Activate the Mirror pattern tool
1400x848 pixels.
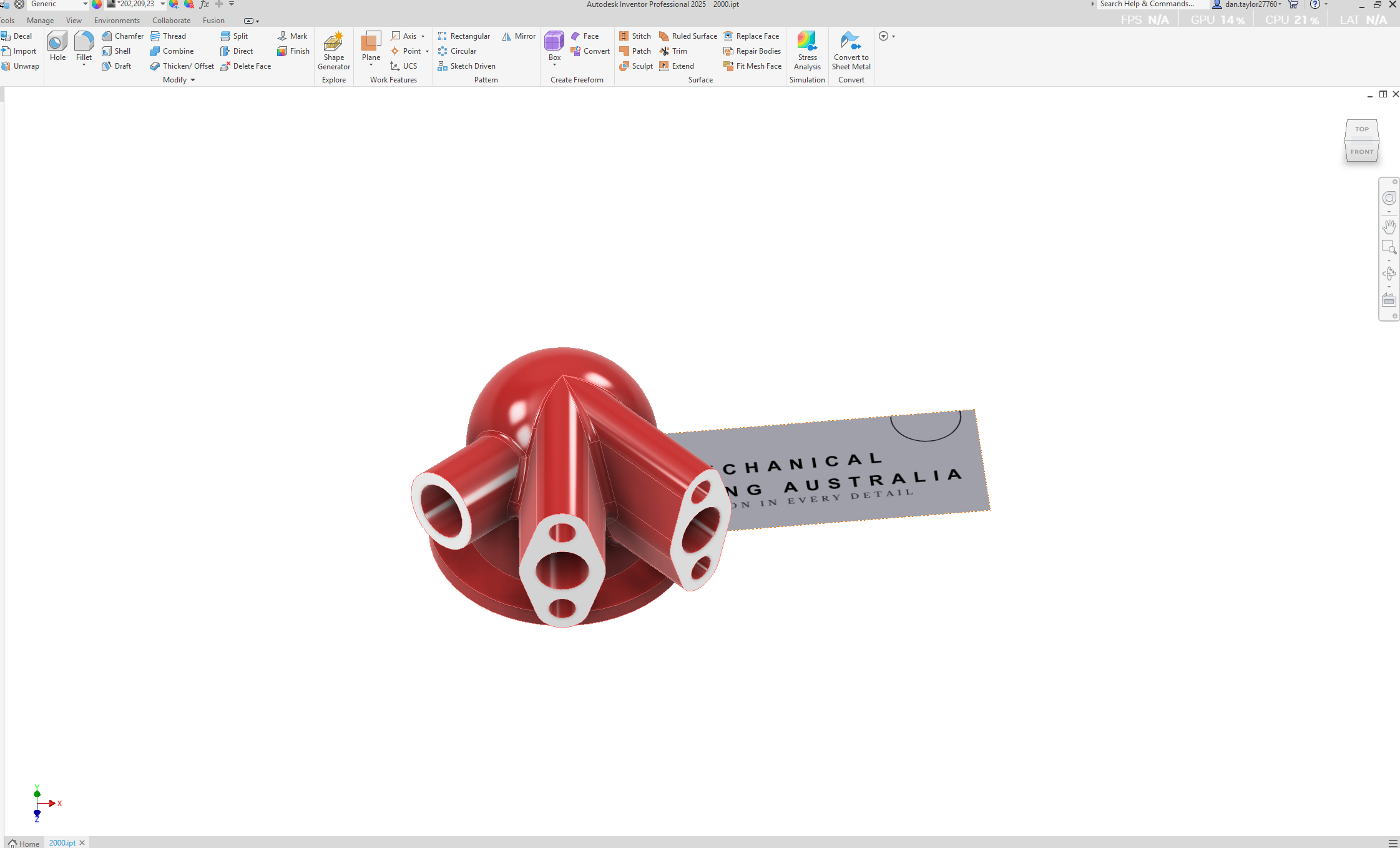519,36
